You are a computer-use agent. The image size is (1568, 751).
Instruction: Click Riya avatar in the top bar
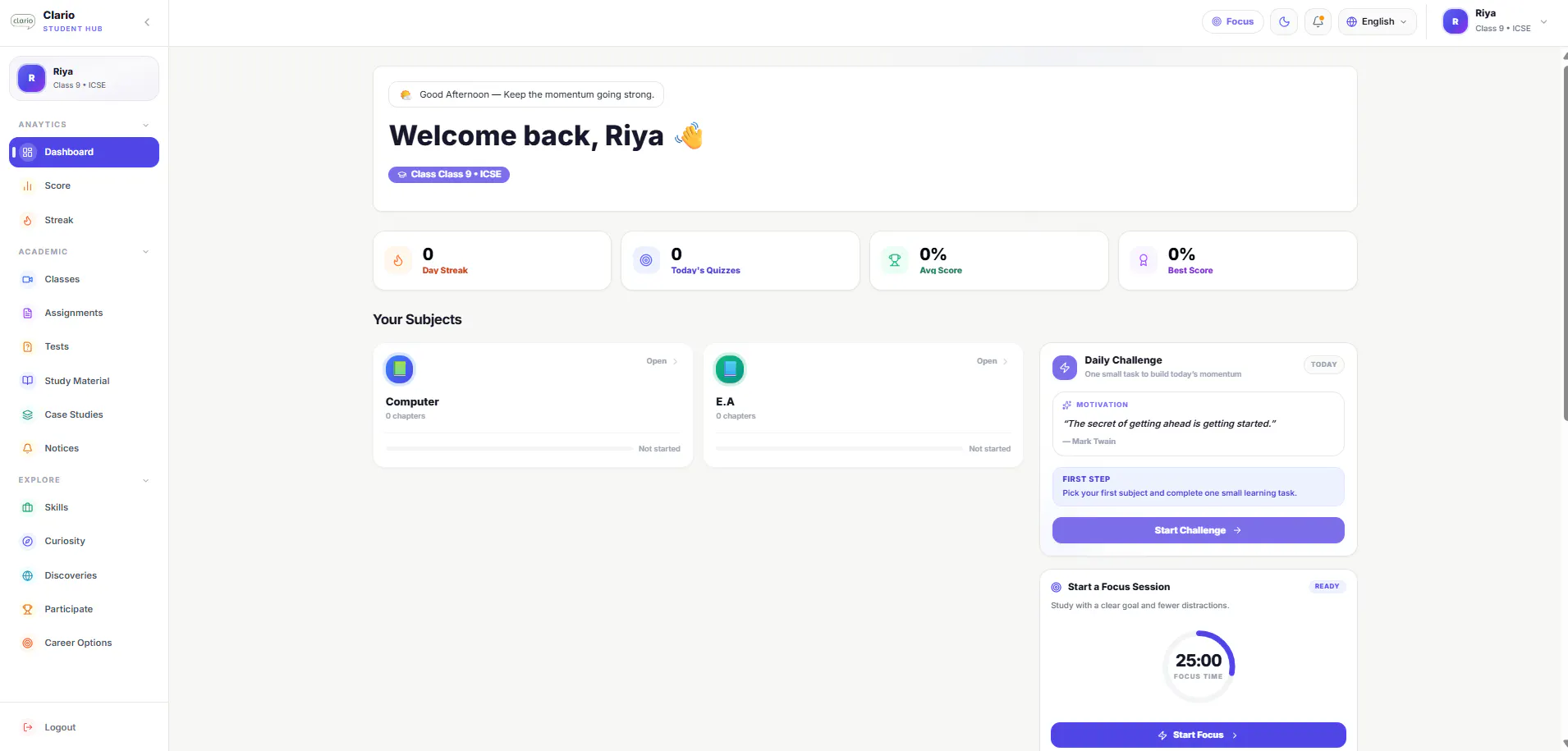[x=1456, y=21]
